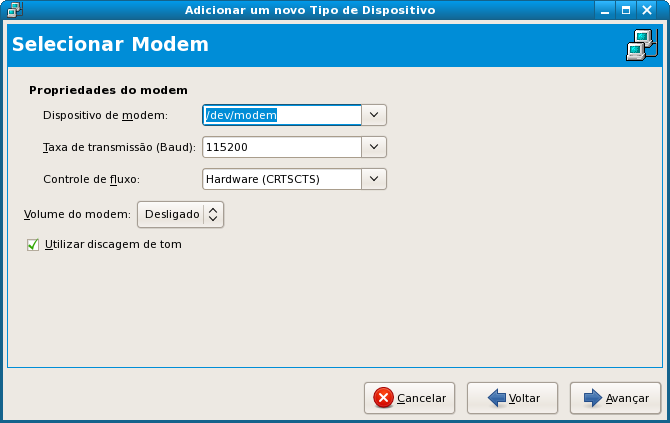The width and height of the screenshot is (670, 423).
Task: Open the Dispositivo de modem dropdown arrow
Action: point(374,115)
